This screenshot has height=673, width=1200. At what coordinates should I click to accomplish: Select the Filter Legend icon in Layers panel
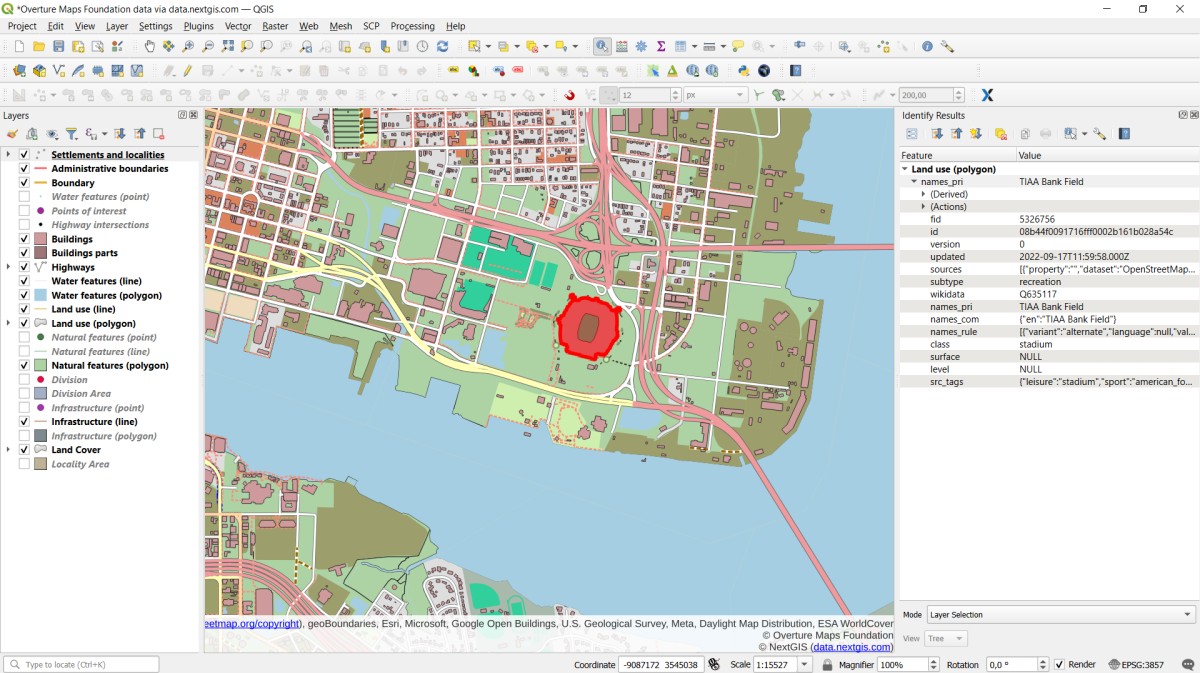[x=72, y=133]
